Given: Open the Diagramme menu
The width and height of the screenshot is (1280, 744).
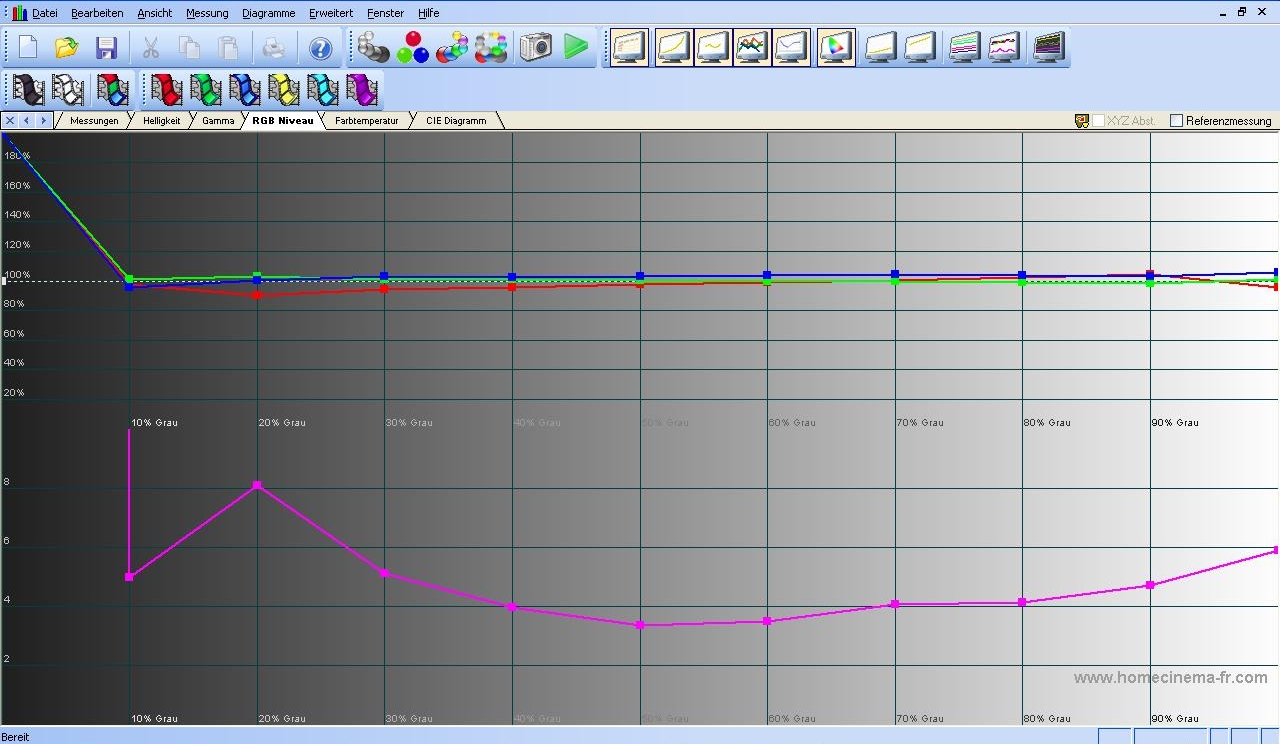Looking at the screenshot, I should click(x=268, y=13).
